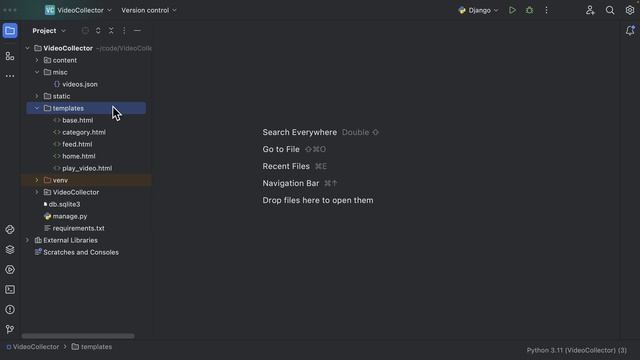This screenshot has width=640, height=360.
Task: Collapse the misc folder arrow
Action: pyautogui.click(x=37, y=72)
